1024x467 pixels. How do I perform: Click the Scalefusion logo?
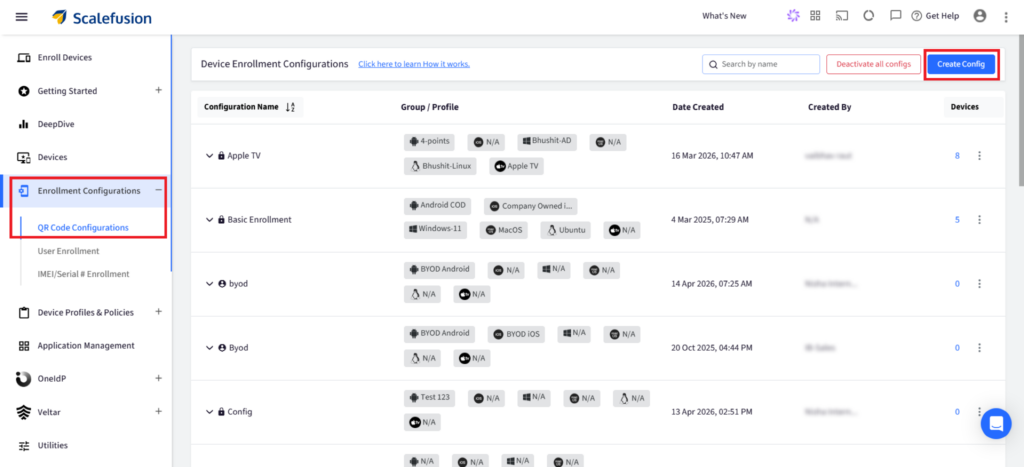point(102,17)
